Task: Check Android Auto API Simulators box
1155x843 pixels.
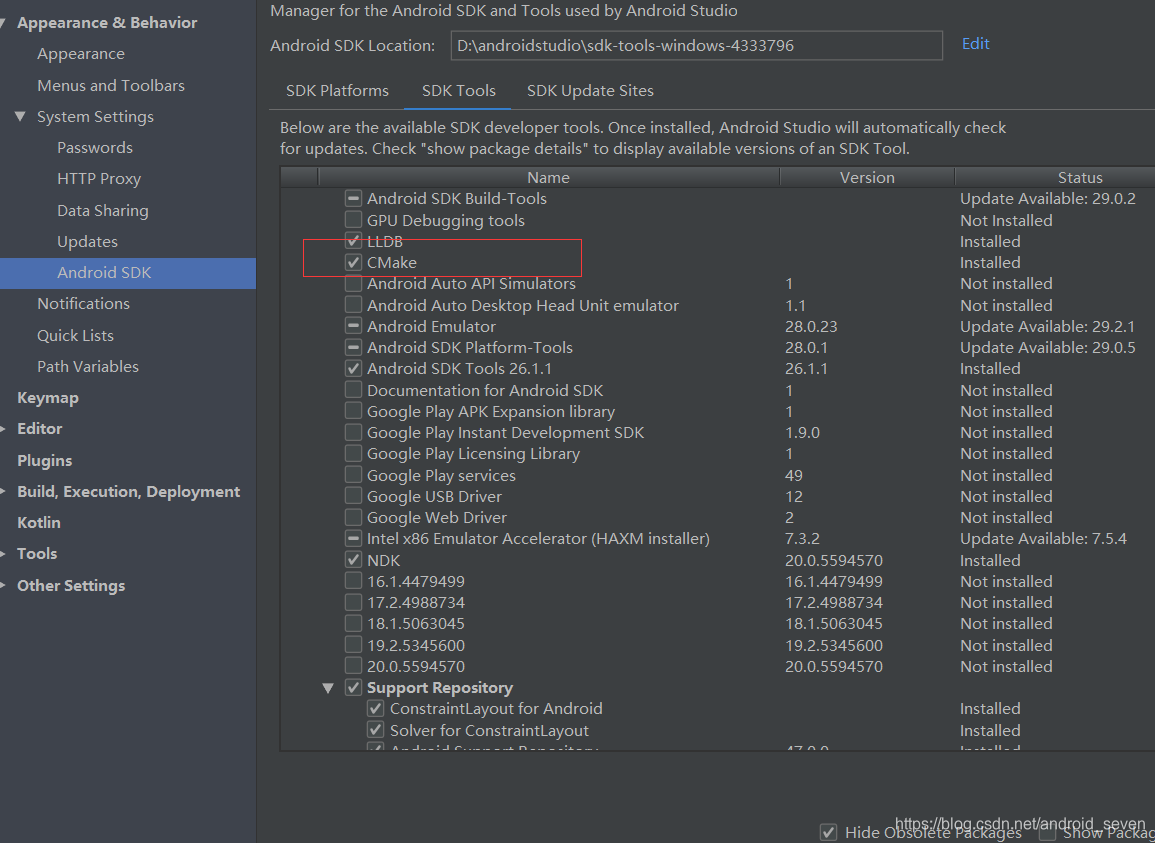Action: 354,283
